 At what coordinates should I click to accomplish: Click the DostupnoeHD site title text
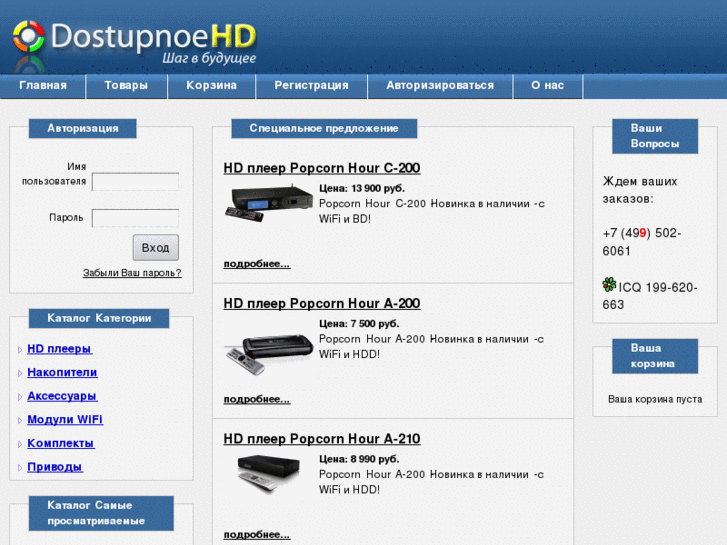point(153,36)
